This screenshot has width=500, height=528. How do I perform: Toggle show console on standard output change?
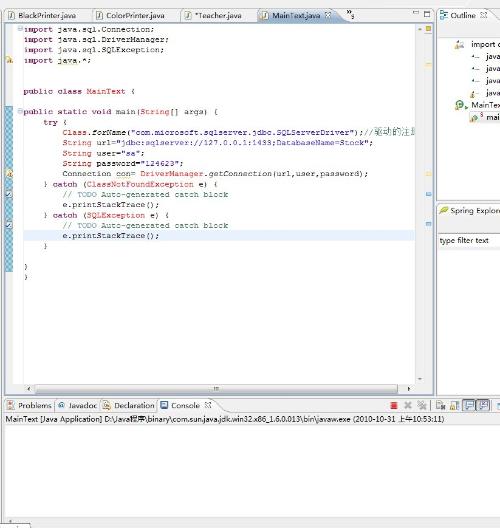click(x=469, y=405)
